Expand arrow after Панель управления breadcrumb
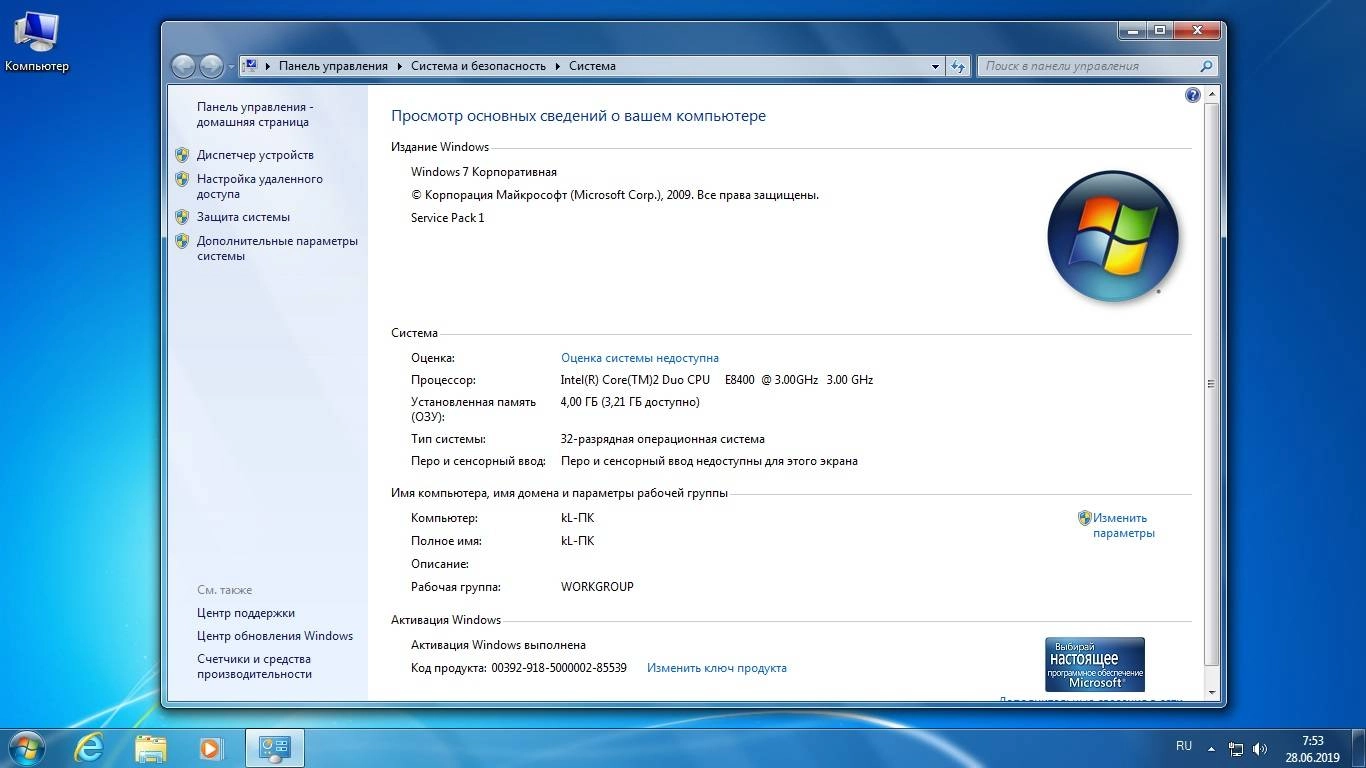 [400, 66]
